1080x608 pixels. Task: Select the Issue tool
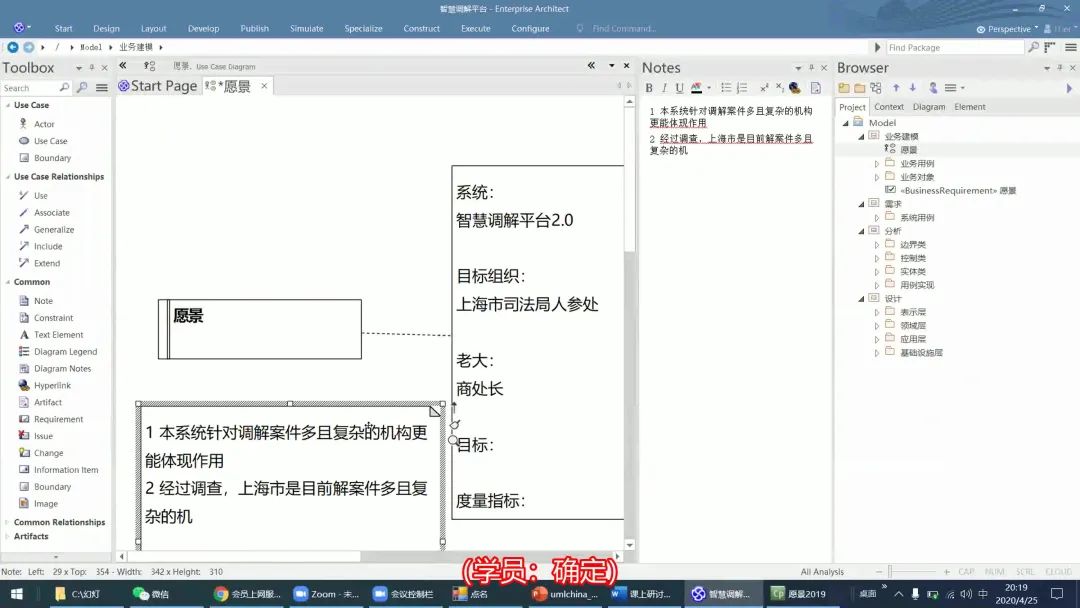43,436
